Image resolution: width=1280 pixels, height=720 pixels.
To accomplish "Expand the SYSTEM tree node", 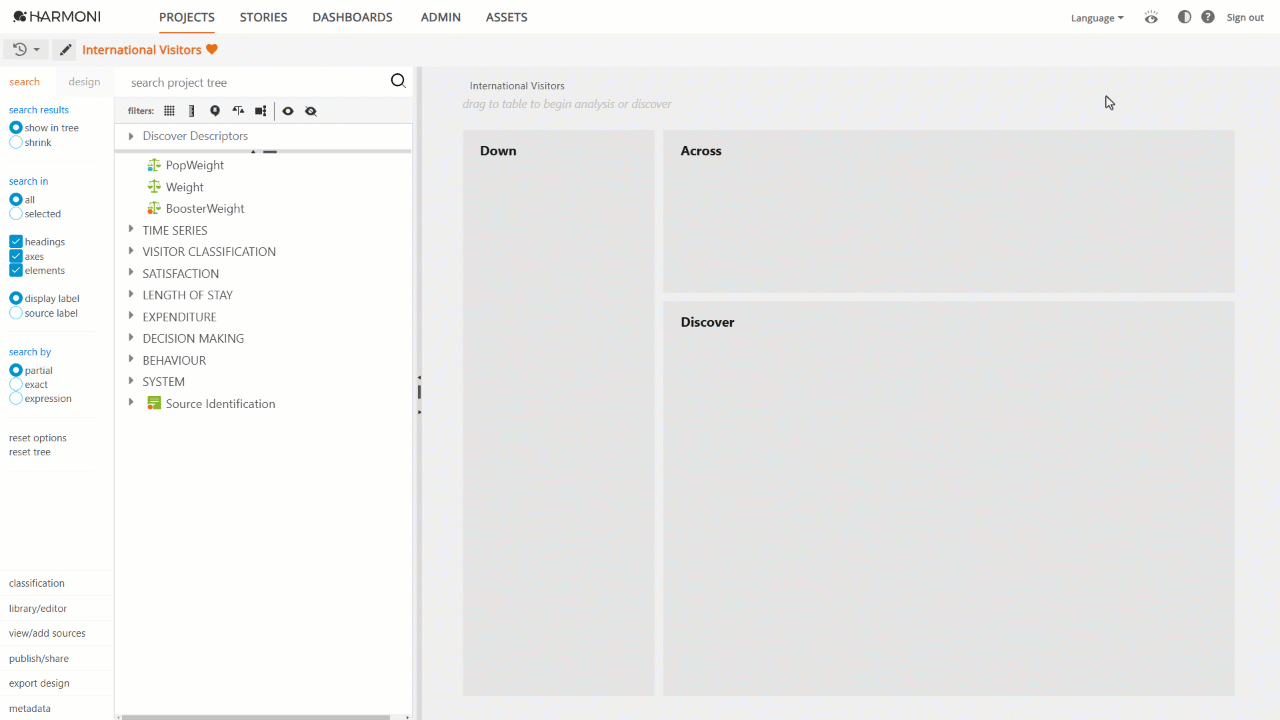I will point(131,381).
